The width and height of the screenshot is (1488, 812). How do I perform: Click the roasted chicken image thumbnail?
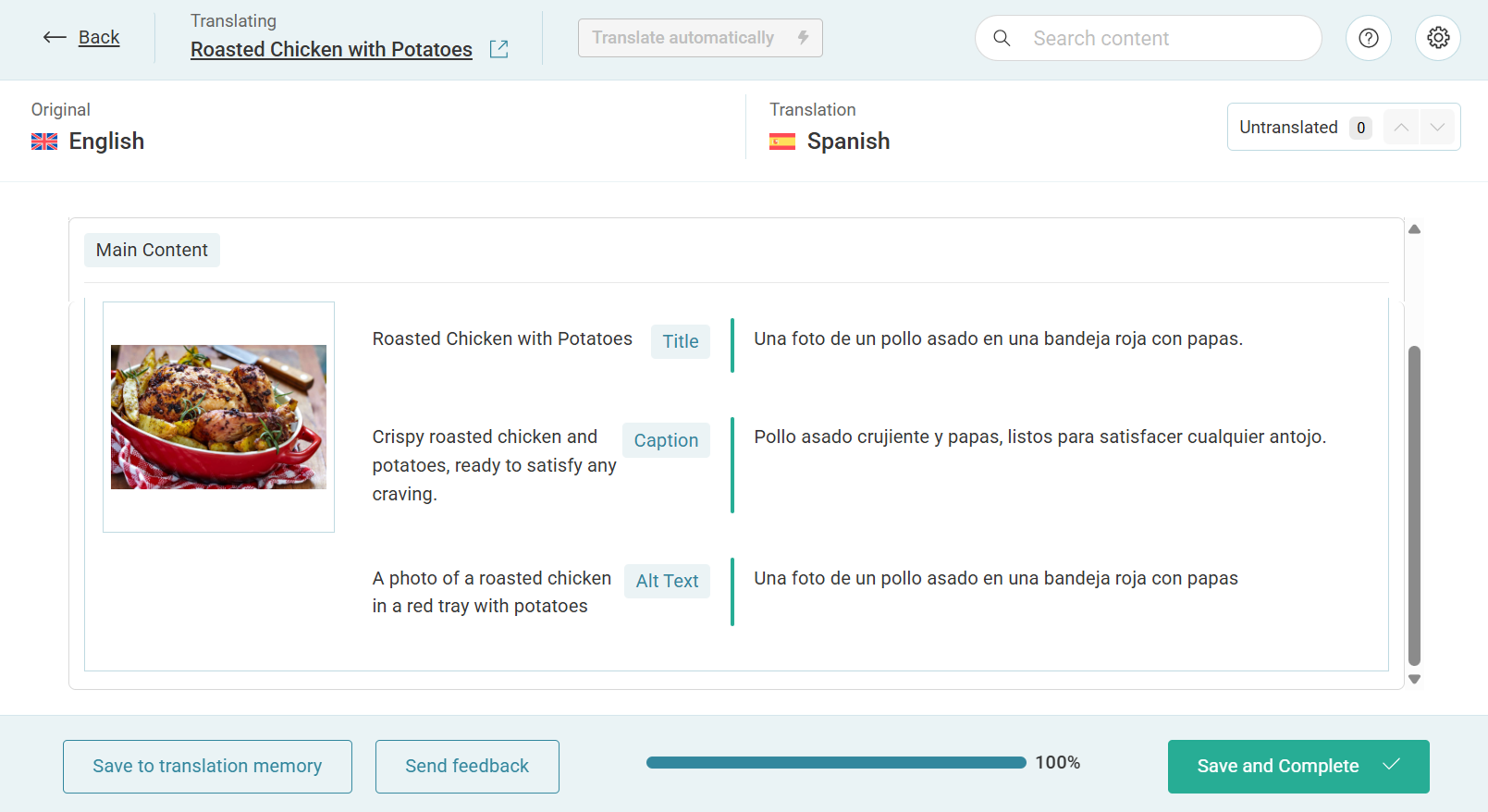click(218, 417)
